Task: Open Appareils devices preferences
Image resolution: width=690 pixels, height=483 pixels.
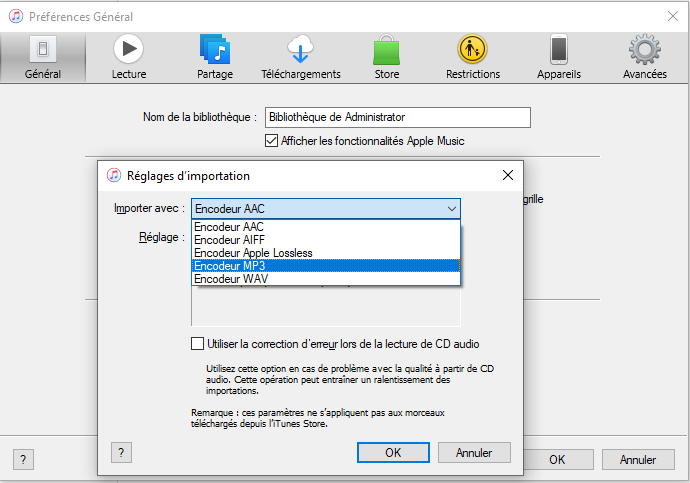Action: point(558,57)
